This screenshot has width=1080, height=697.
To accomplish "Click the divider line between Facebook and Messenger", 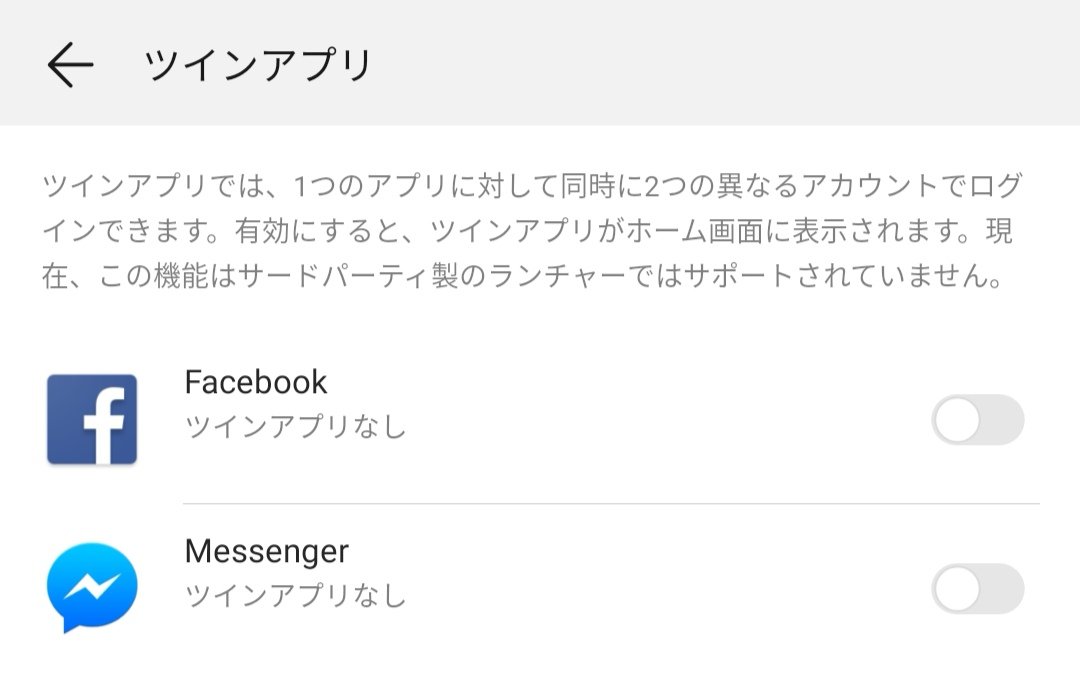I will coord(611,503).
